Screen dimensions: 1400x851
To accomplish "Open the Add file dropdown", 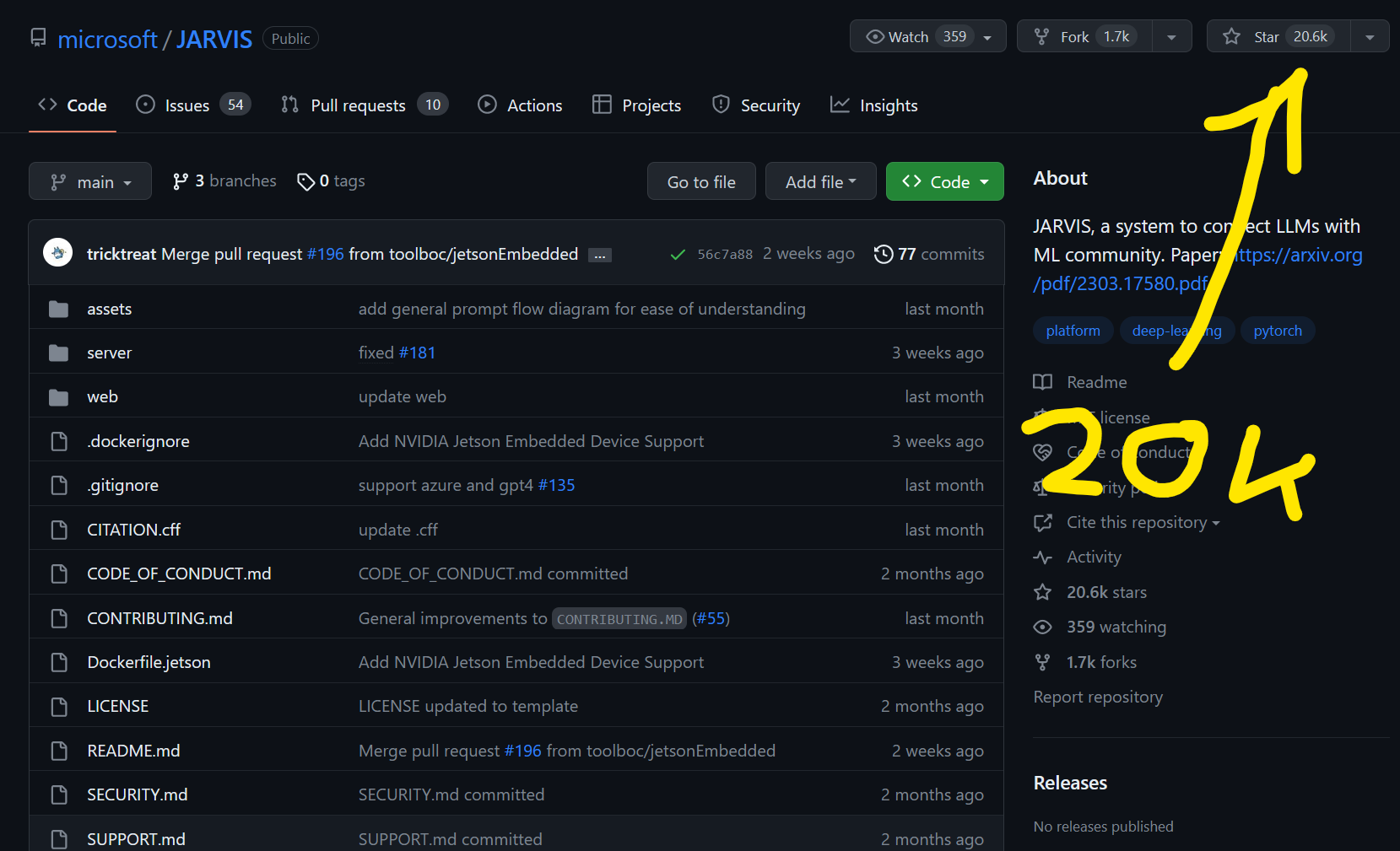I will (x=820, y=181).
